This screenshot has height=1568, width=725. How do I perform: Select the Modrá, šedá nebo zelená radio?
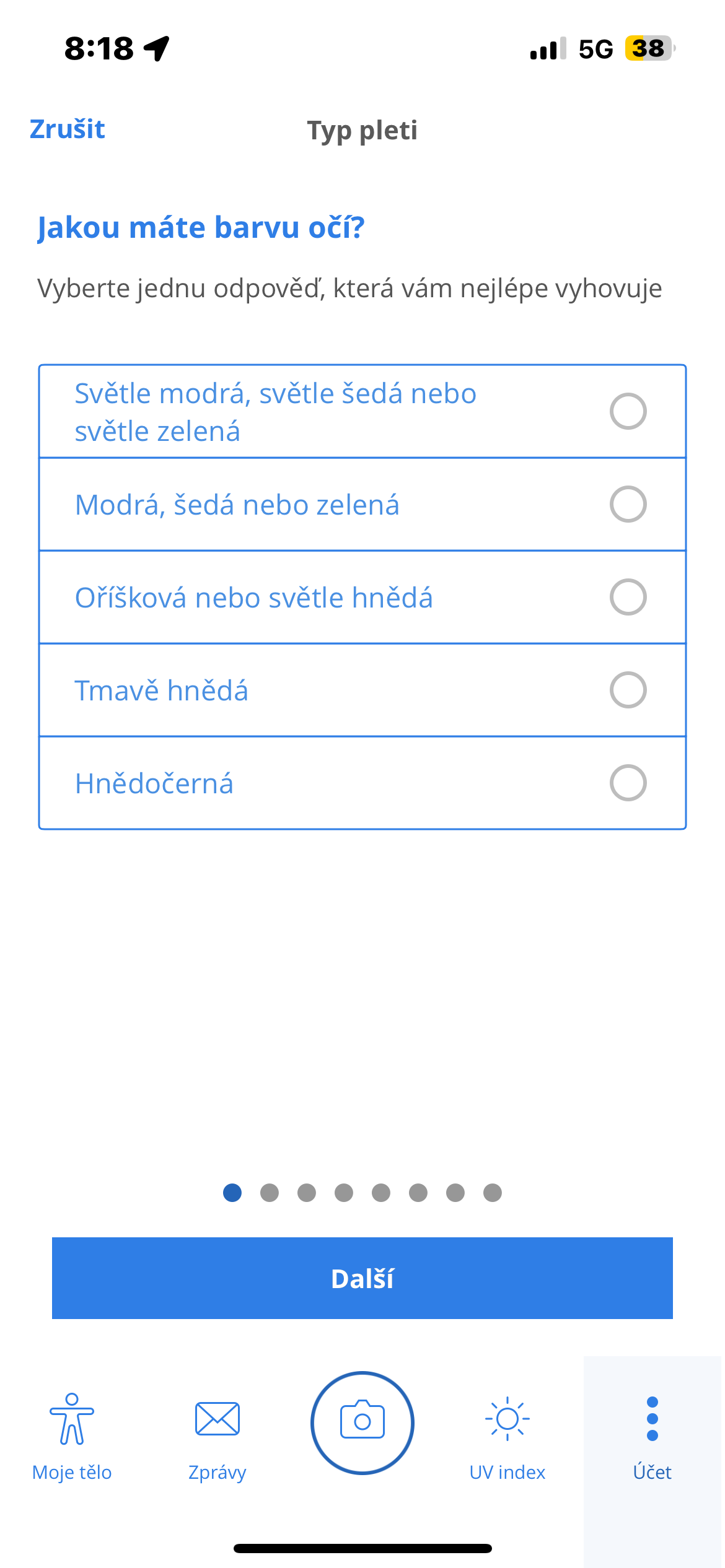pyautogui.click(x=628, y=504)
